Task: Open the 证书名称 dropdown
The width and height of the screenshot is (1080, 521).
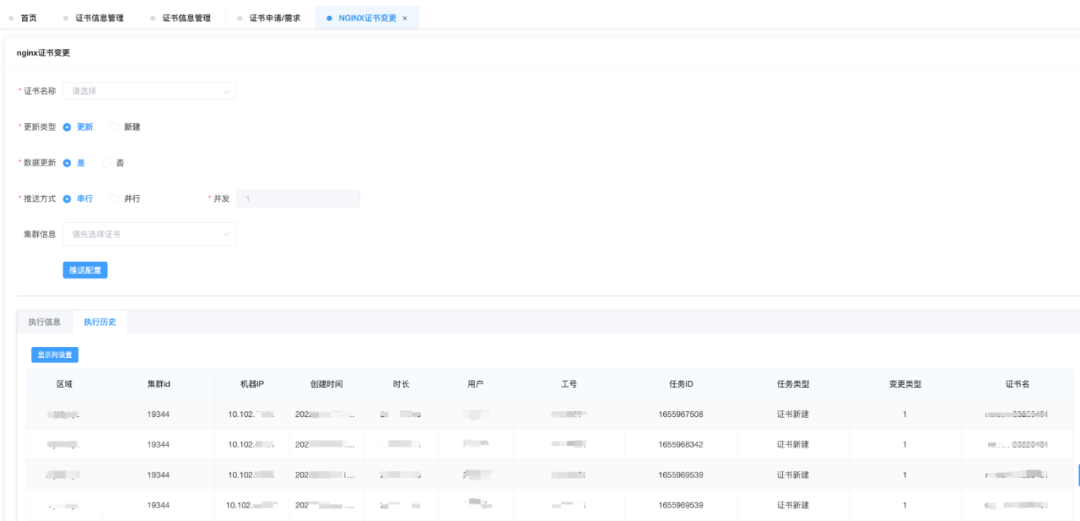Action: 149,91
